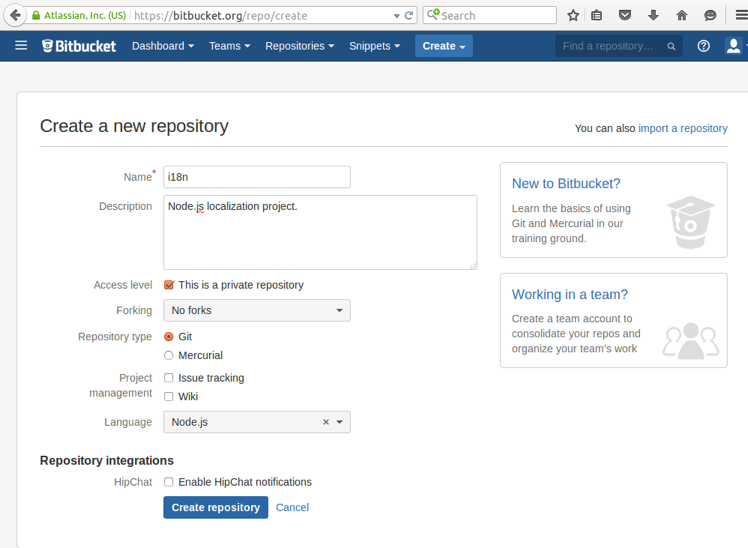Select the Mercurial repository type

click(x=169, y=355)
